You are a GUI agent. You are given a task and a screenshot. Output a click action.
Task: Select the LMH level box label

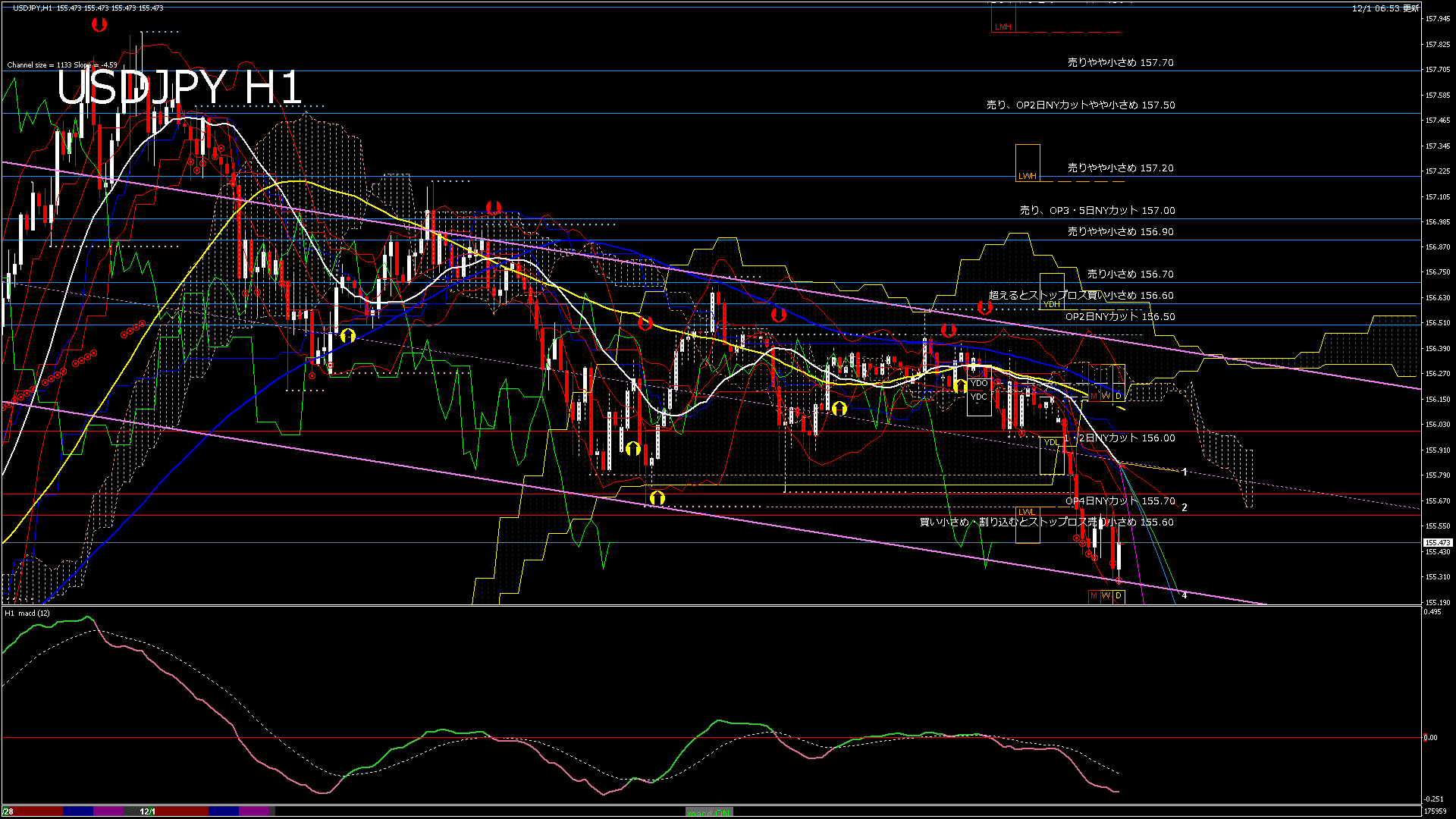click(x=1003, y=27)
